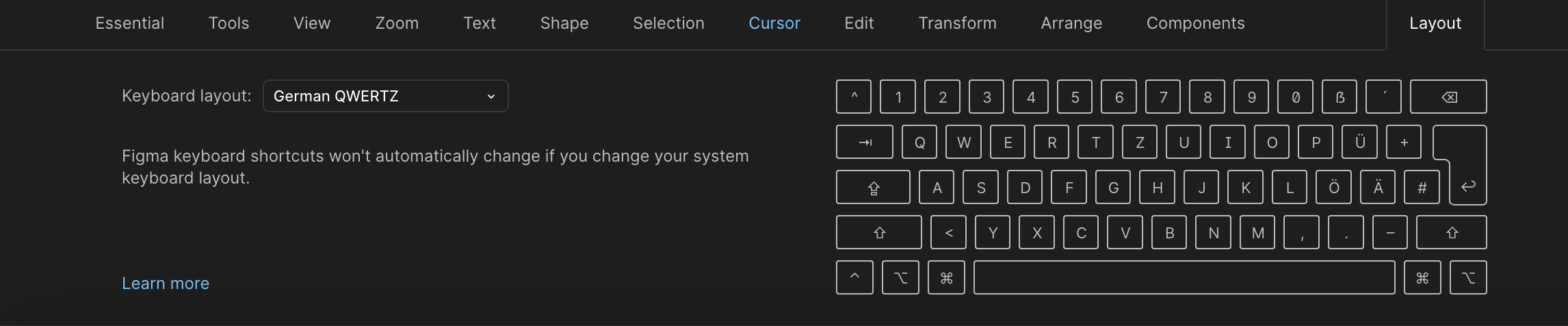Click the X key
Image resolution: width=1568 pixels, height=326 pixels.
[x=1036, y=232]
